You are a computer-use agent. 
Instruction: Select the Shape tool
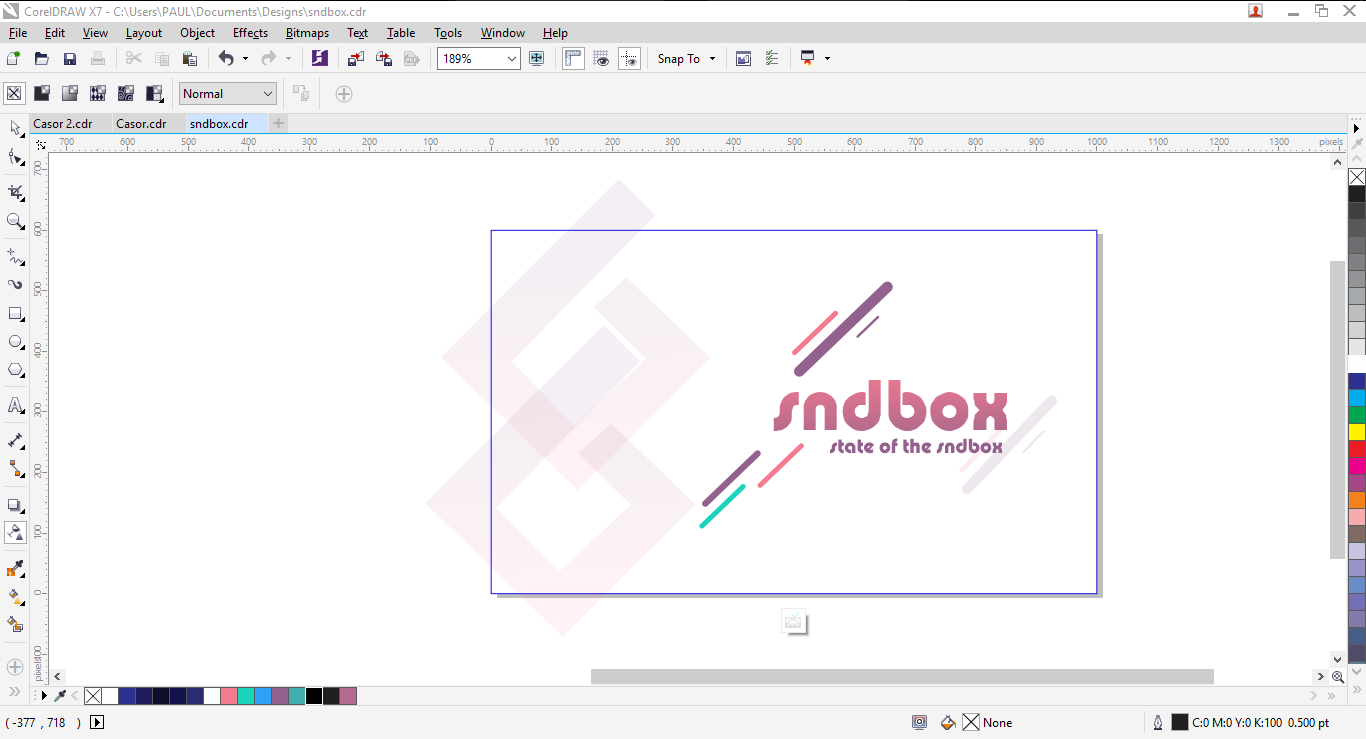[x=15, y=157]
